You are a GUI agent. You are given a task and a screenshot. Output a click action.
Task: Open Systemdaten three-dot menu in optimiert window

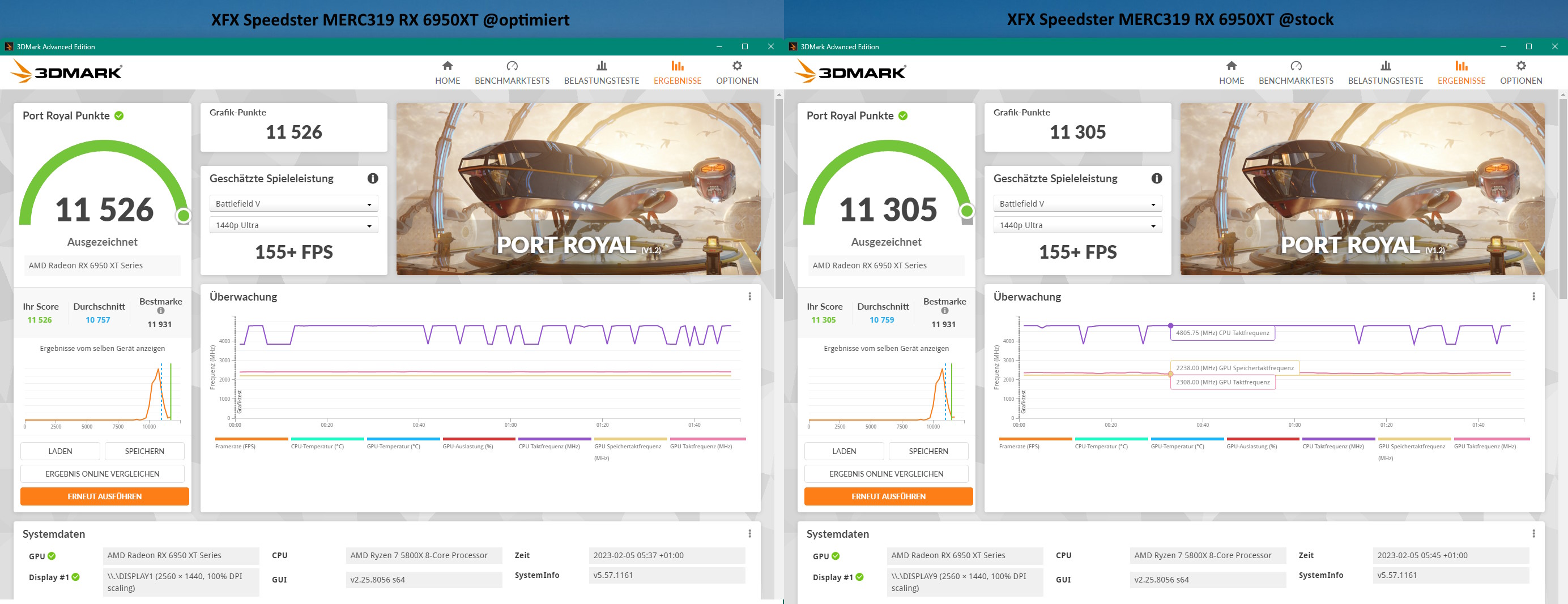point(749,533)
